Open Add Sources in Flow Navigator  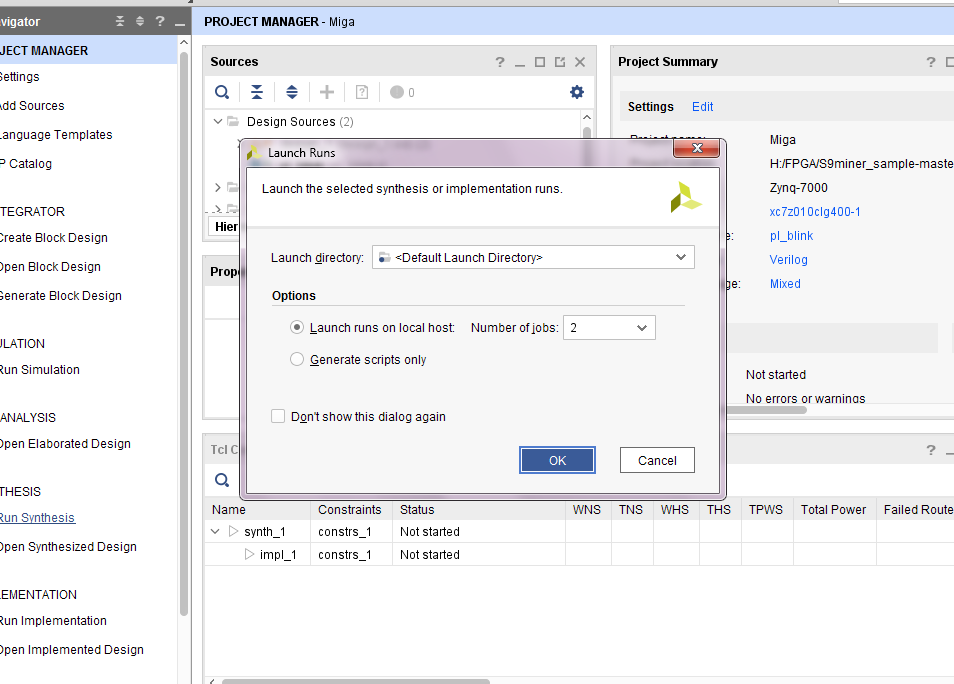coord(32,106)
